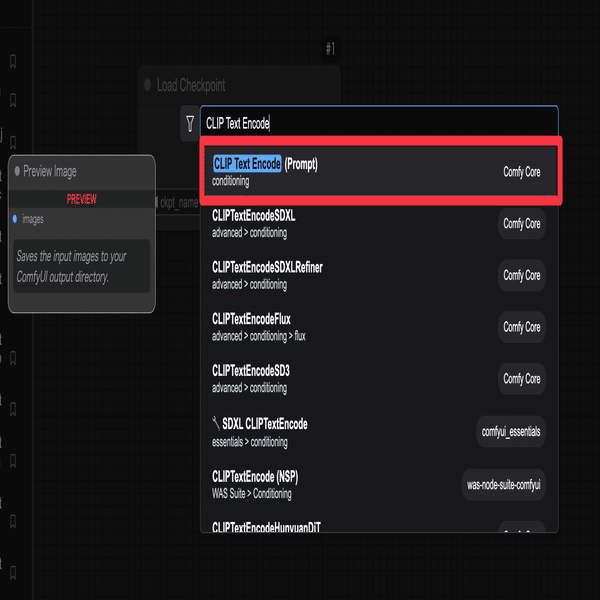Collapse the Preview Image node via its dot
Viewport: 600px width, 600px height.
click(x=17, y=171)
